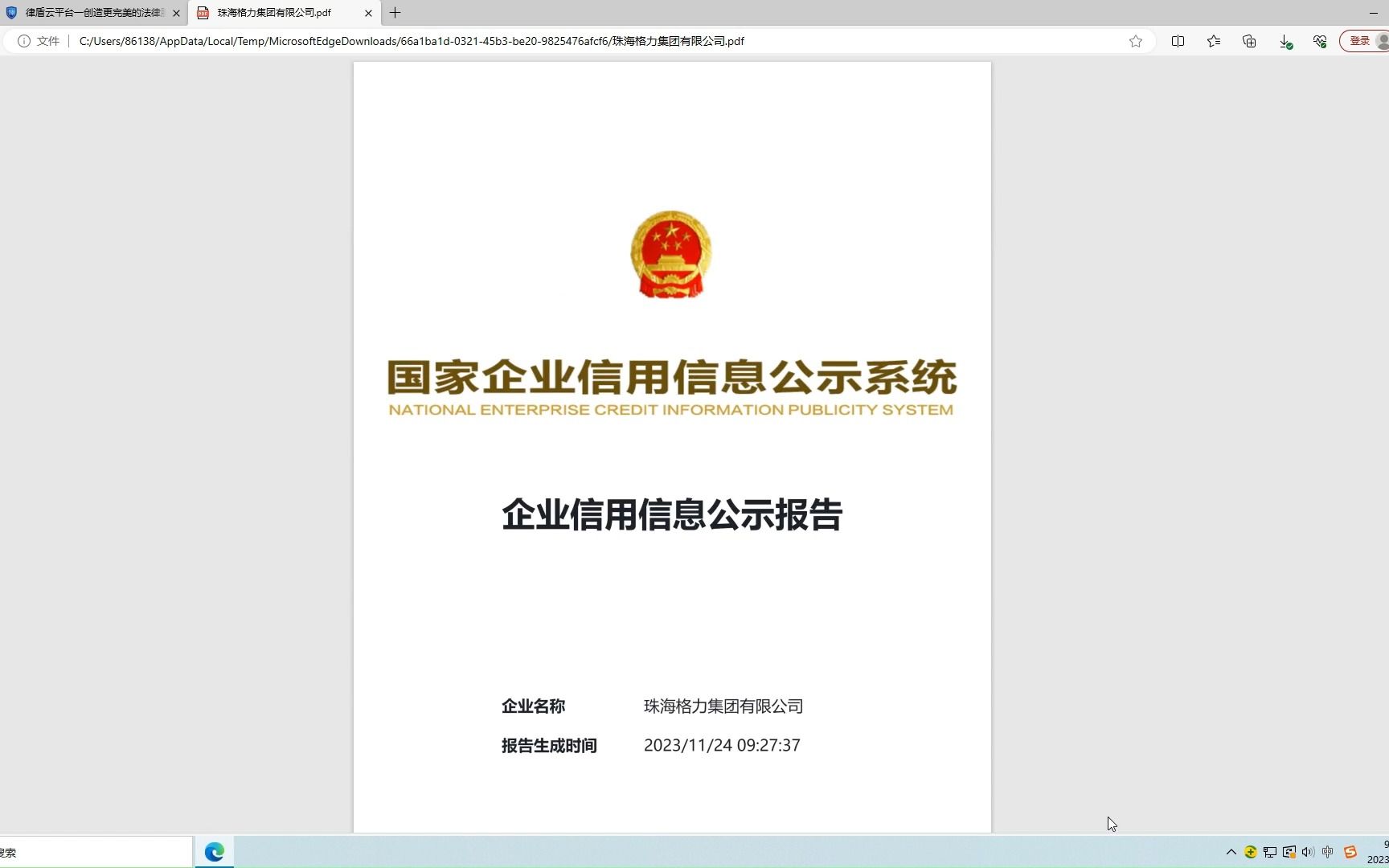1389x868 pixels.
Task: Open Browser Essentials heart-pulse icon
Action: 1320,41
